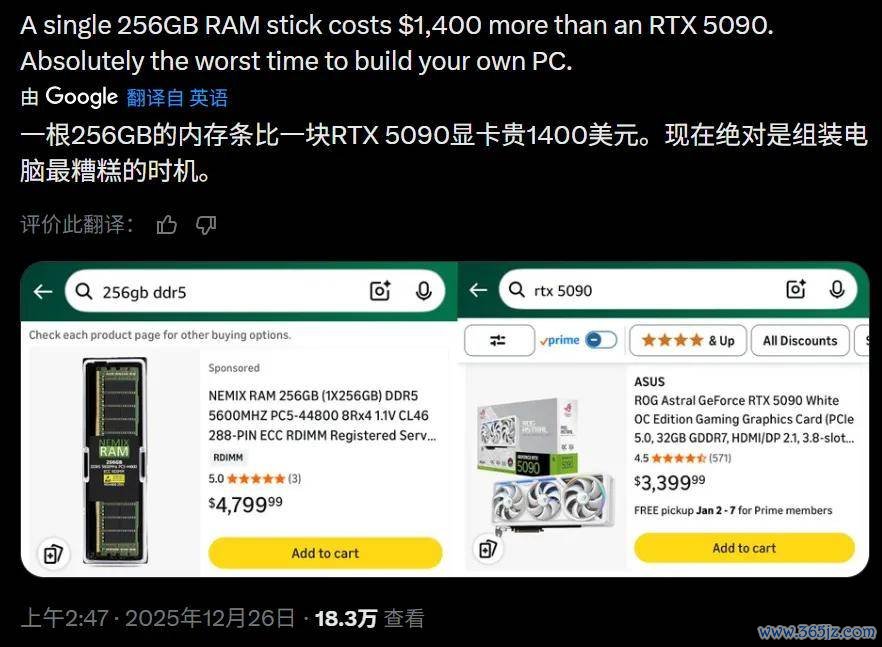This screenshot has height=647, width=882.
Task: Tap back arrow beside 256gb ddr5 search
Action: (x=43, y=291)
